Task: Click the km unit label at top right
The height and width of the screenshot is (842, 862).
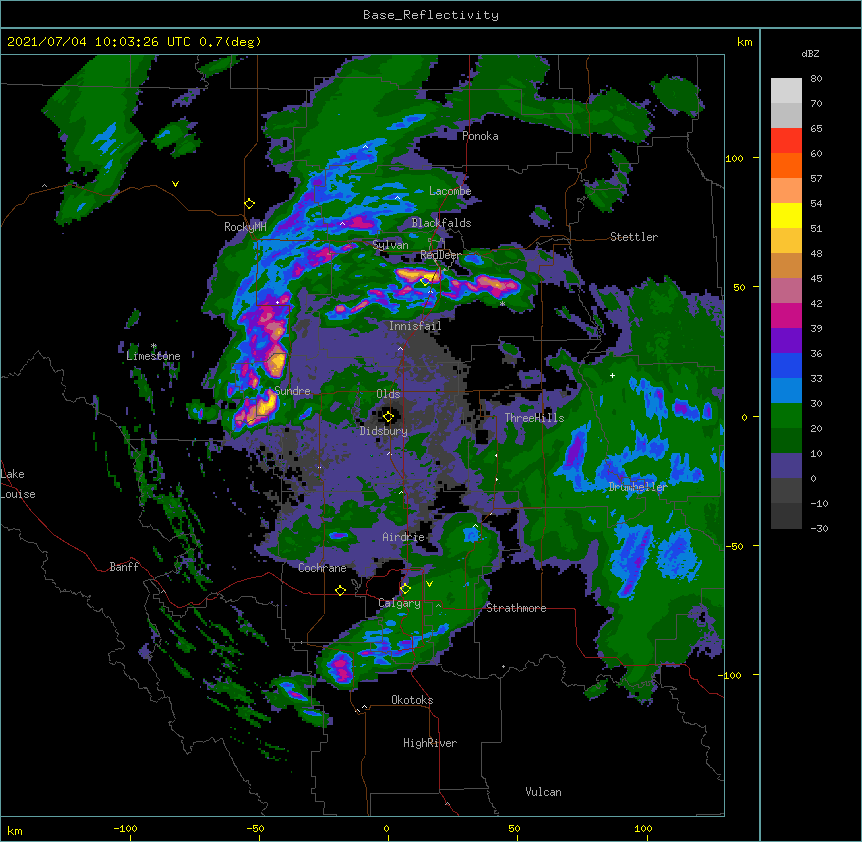Action: coord(744,42)
